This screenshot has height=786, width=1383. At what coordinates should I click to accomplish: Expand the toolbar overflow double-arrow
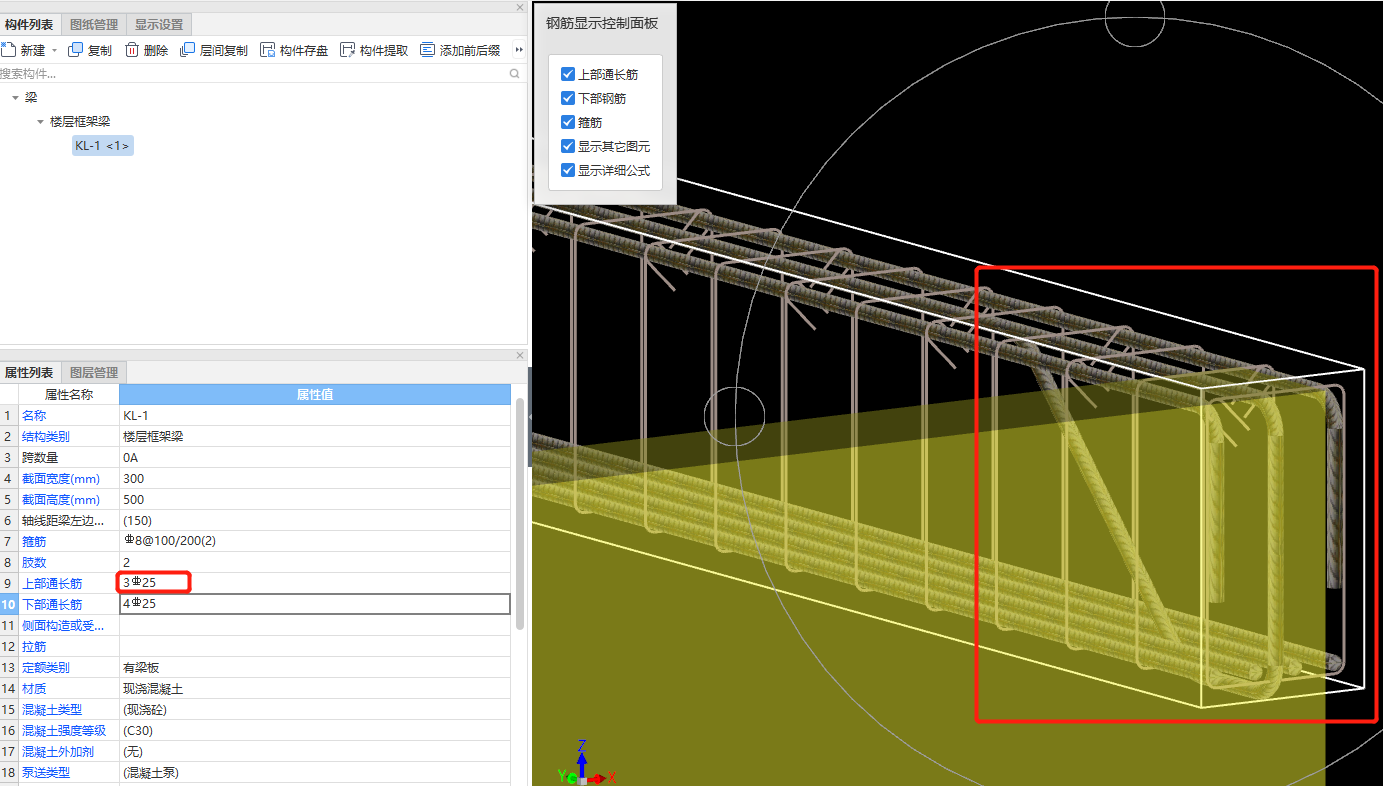(519, 50)
